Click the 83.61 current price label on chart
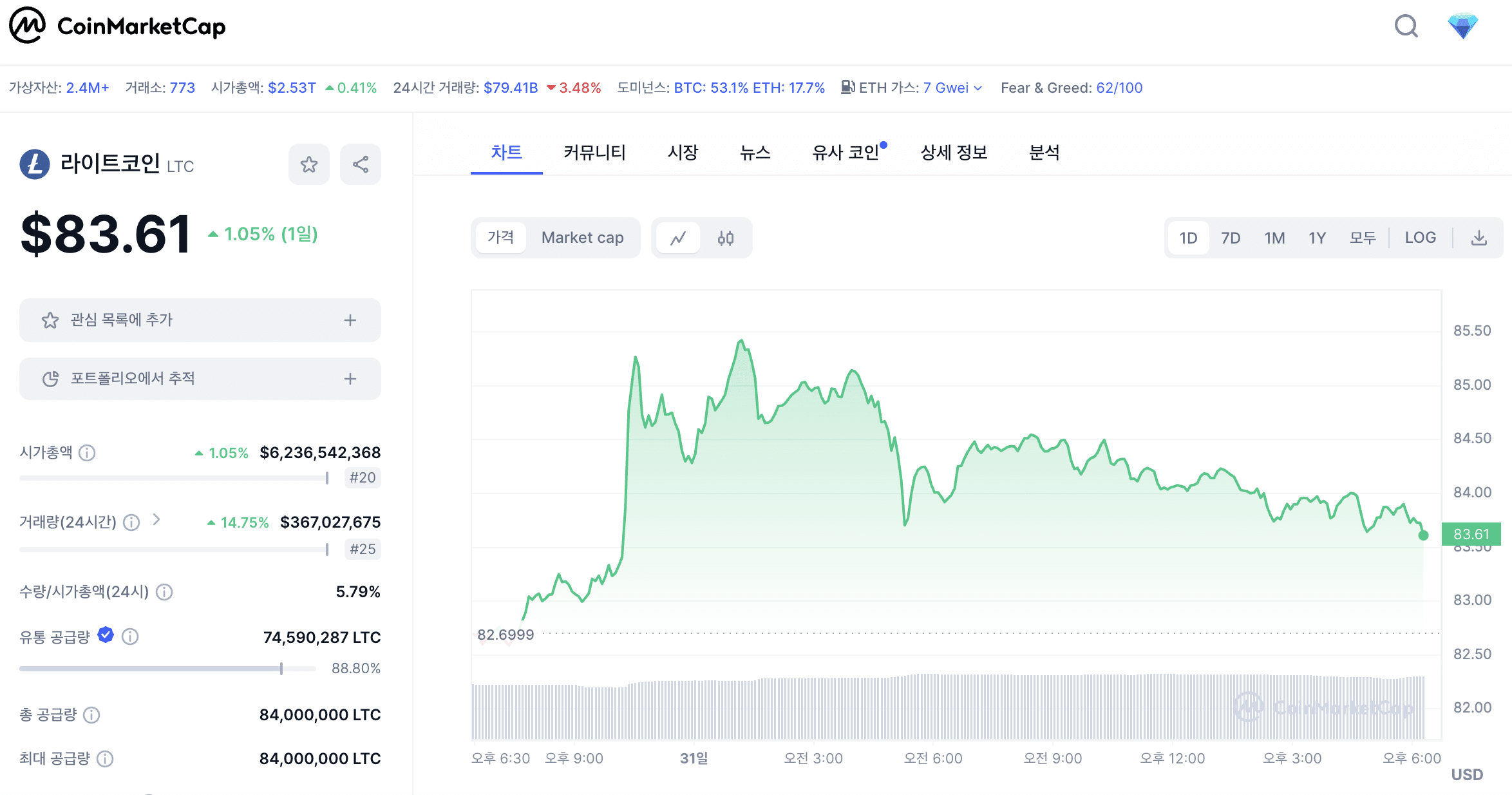This screenshot has width=1512, height=795. tap(1471, 534)
